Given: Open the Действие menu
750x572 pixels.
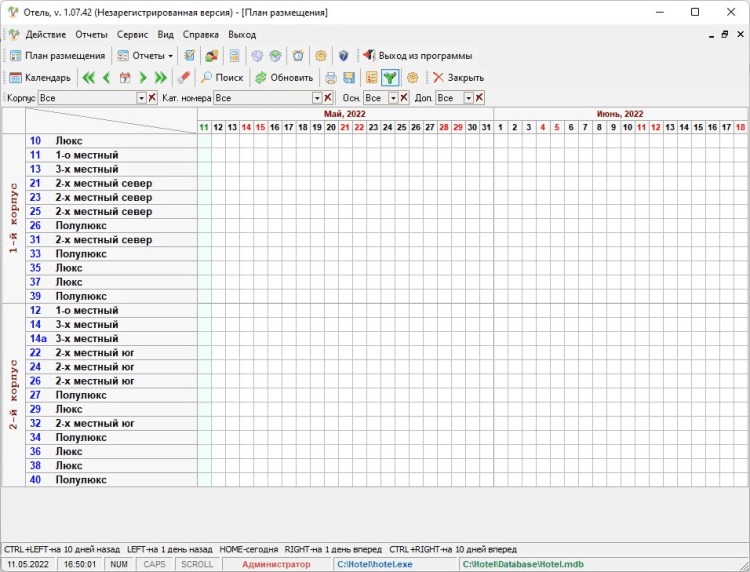Looking at the screenshot, I should tap(46, 34).
